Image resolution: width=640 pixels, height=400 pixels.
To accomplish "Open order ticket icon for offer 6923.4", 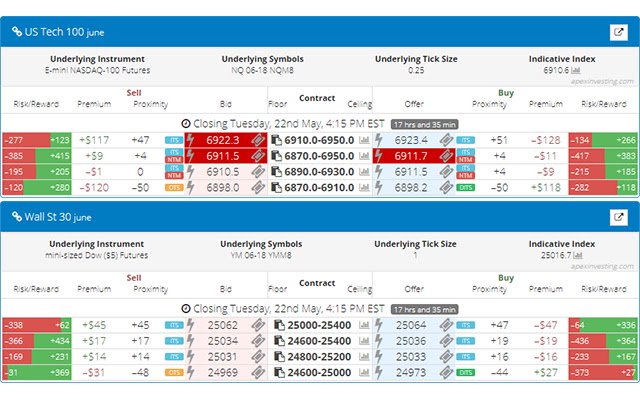I will 446,140.
